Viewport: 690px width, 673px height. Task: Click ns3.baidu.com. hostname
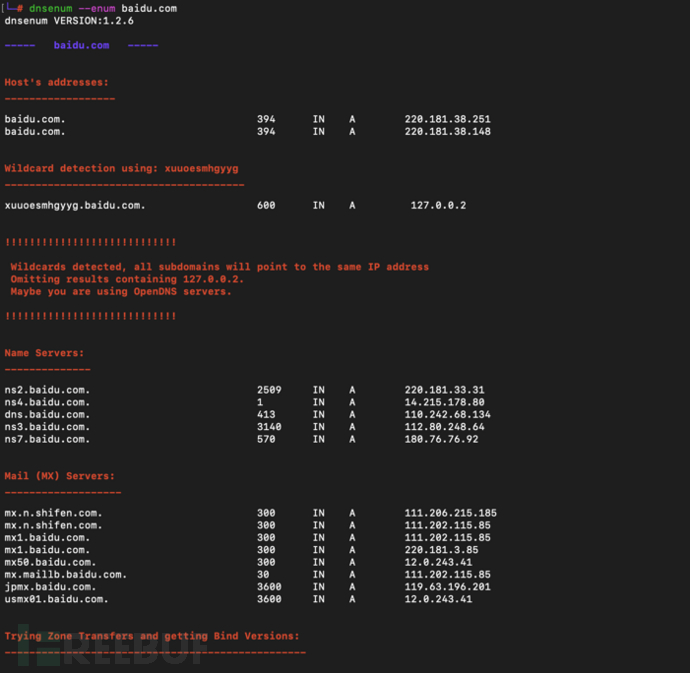[48, 427]
